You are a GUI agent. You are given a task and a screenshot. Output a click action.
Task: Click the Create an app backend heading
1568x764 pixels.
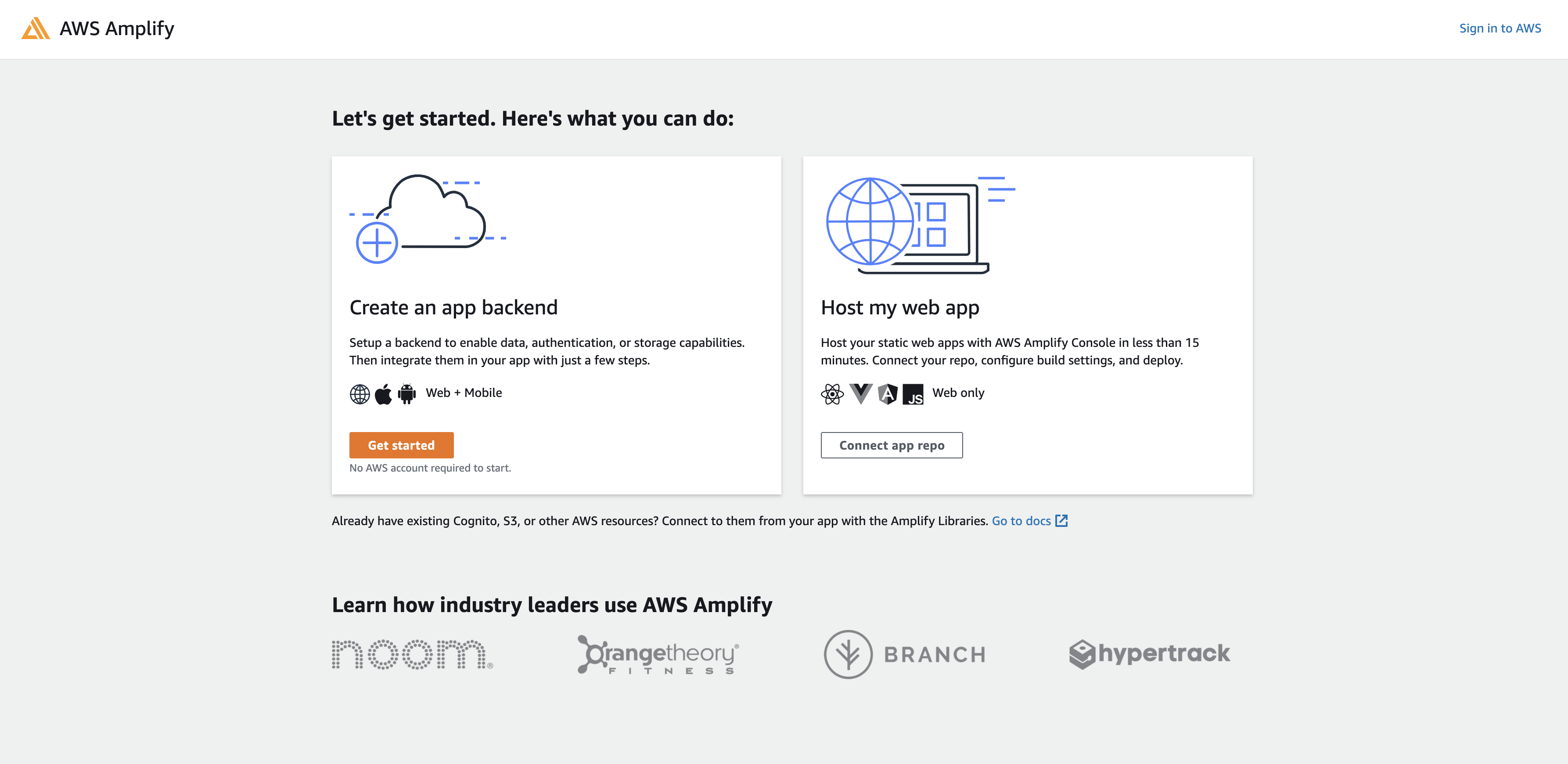tap(453, 307)
